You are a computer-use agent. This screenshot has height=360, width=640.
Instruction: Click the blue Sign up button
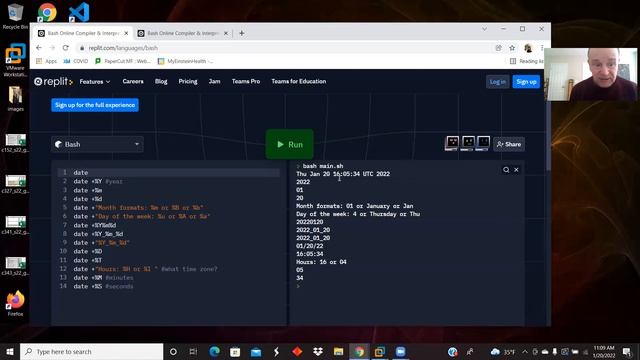point(526,82)
